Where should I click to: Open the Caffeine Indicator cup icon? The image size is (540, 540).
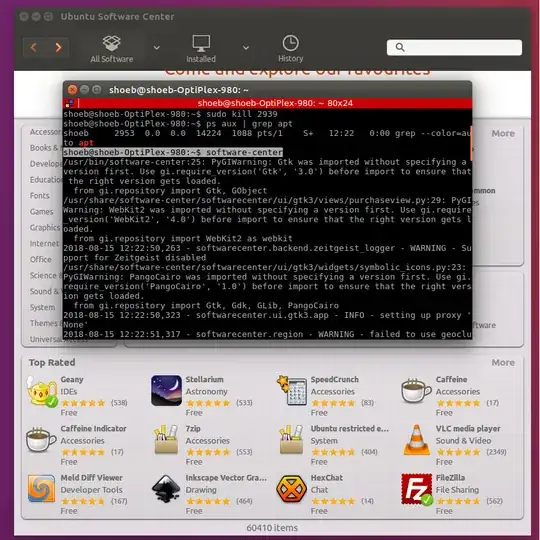41,439
